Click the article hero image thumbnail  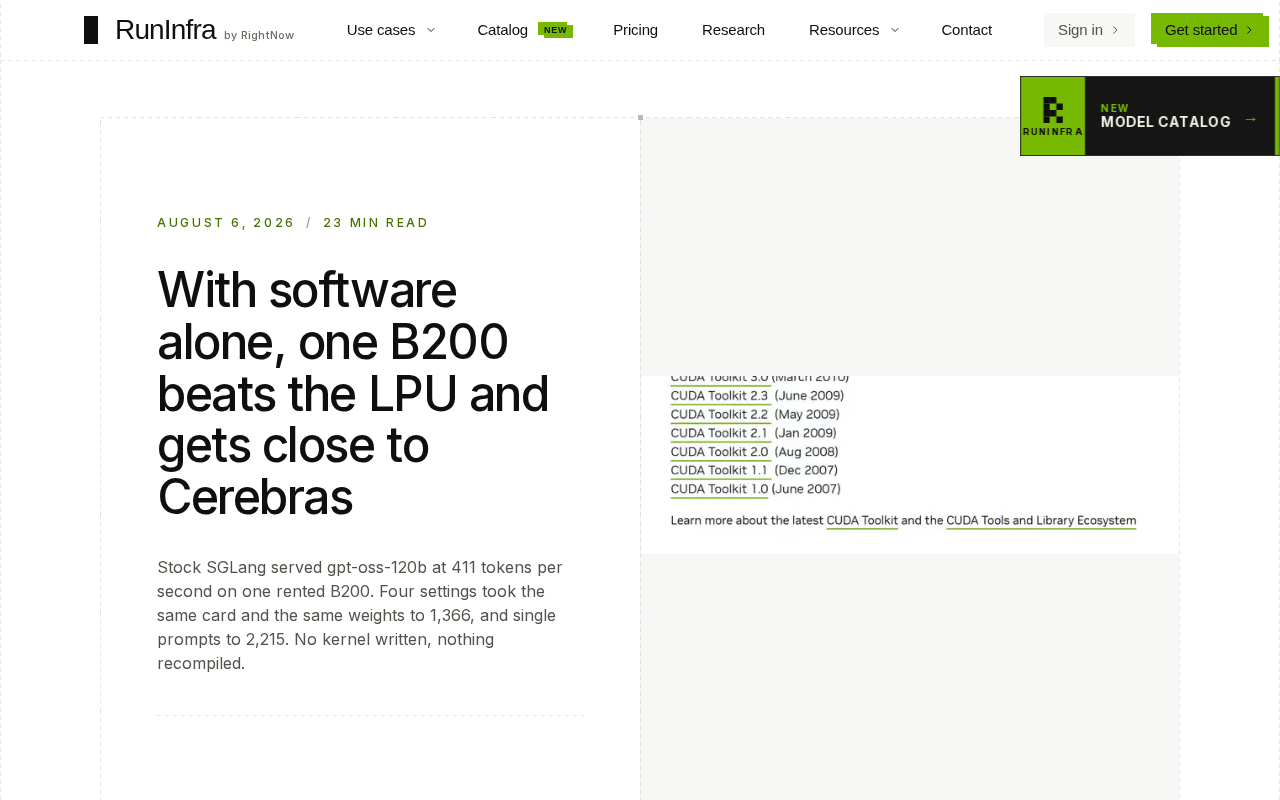909,465
